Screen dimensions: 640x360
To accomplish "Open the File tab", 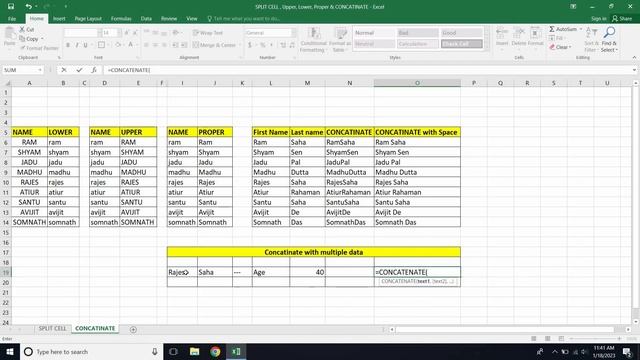I will [12, 19].
